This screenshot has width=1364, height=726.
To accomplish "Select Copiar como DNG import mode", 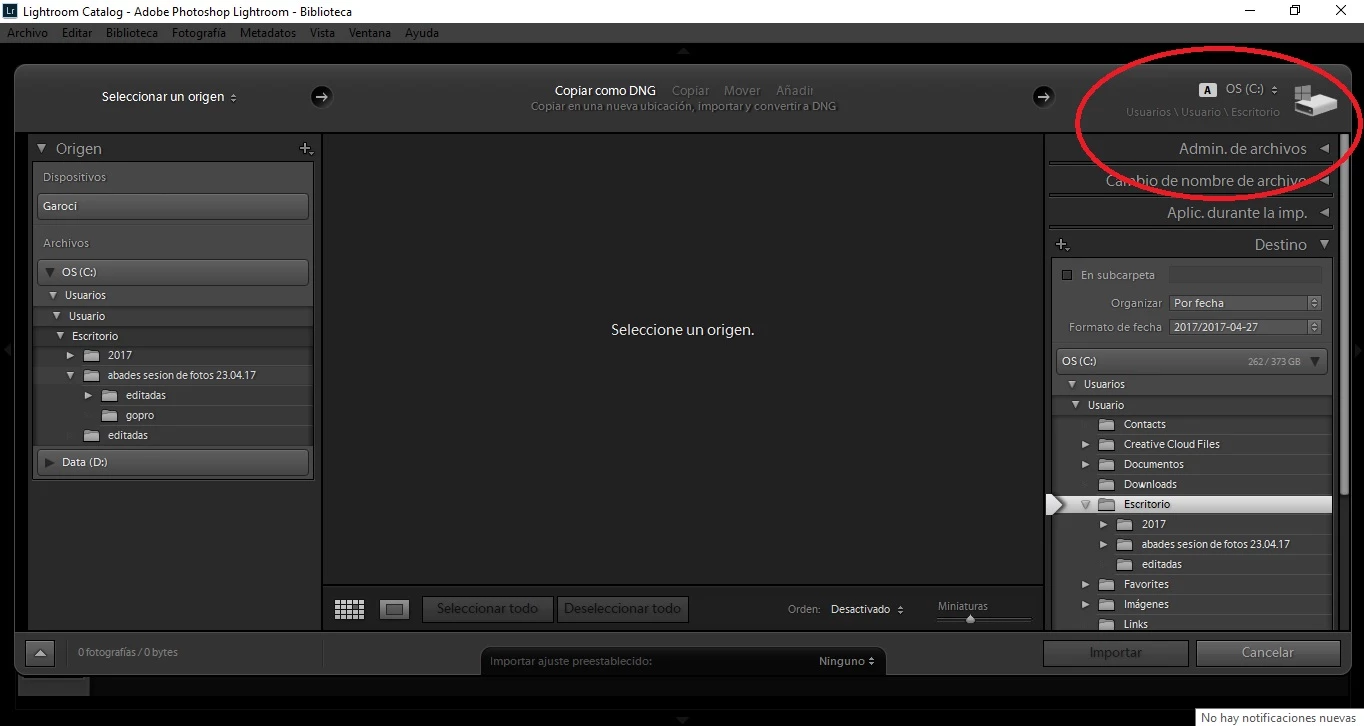I will tap(605, 90).
